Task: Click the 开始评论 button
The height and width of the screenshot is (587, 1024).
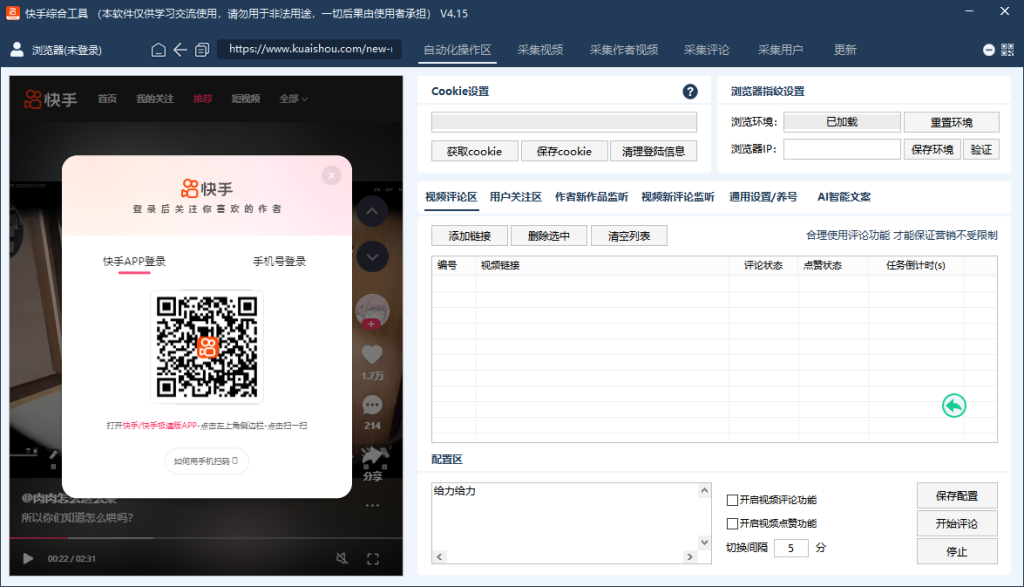Action: point(957,524)
